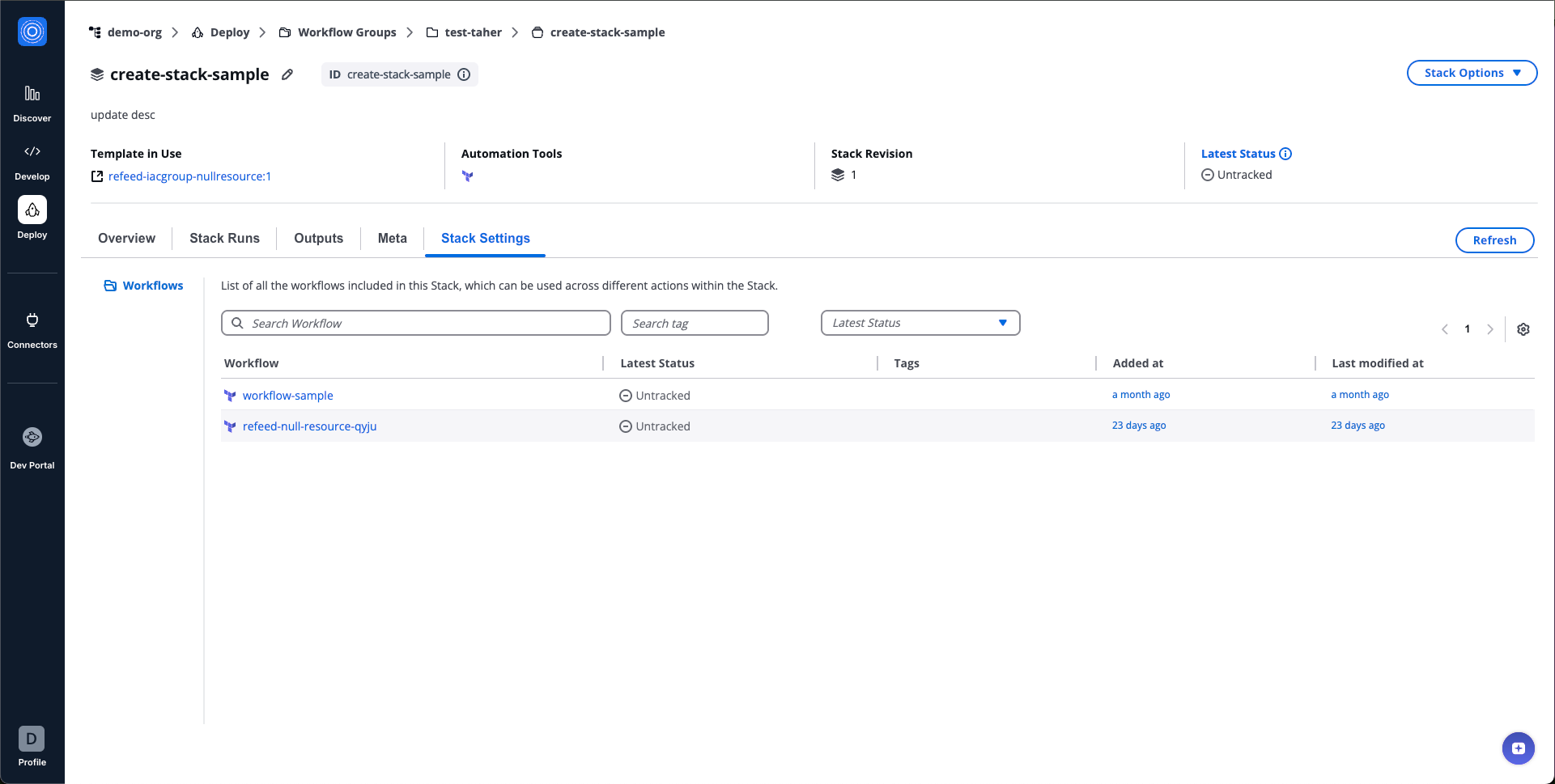Select Develop from the left navigation
1555x784 pixels.
[32, 159]
